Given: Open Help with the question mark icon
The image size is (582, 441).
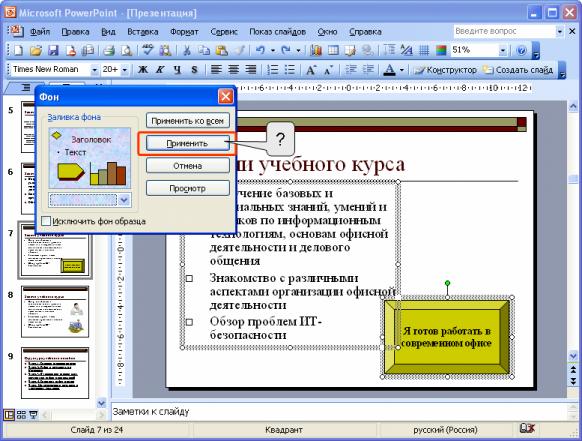Looking at the screenshot, I should tap(521, 50).
